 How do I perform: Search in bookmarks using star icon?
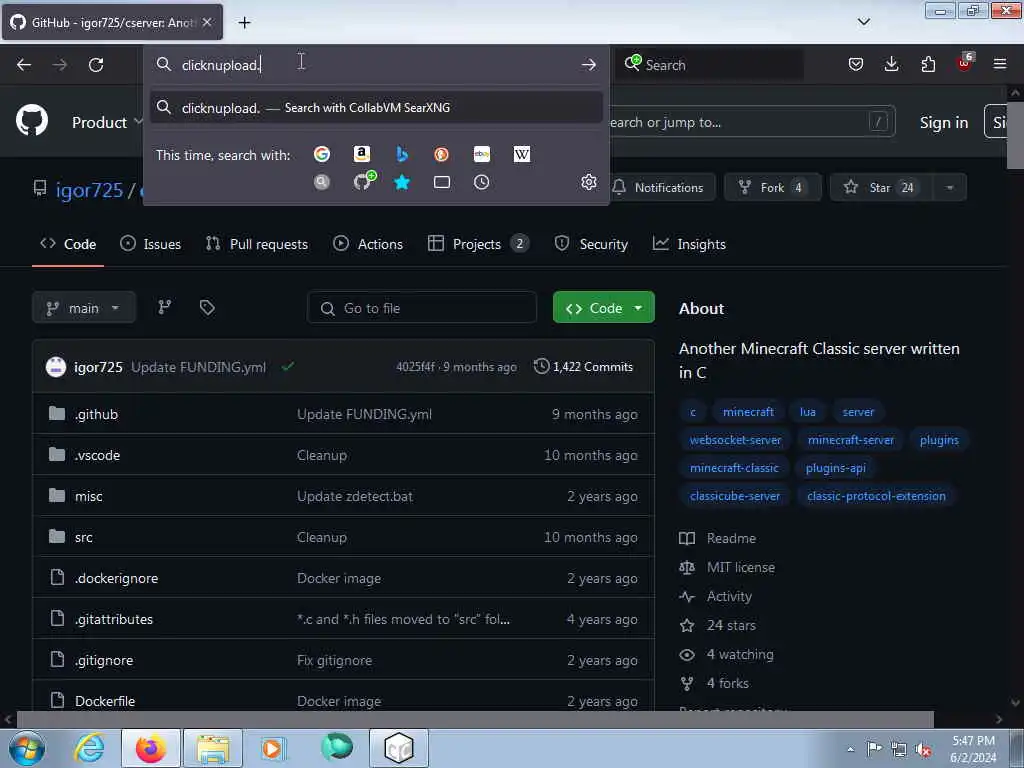click(x=402, y=182)
